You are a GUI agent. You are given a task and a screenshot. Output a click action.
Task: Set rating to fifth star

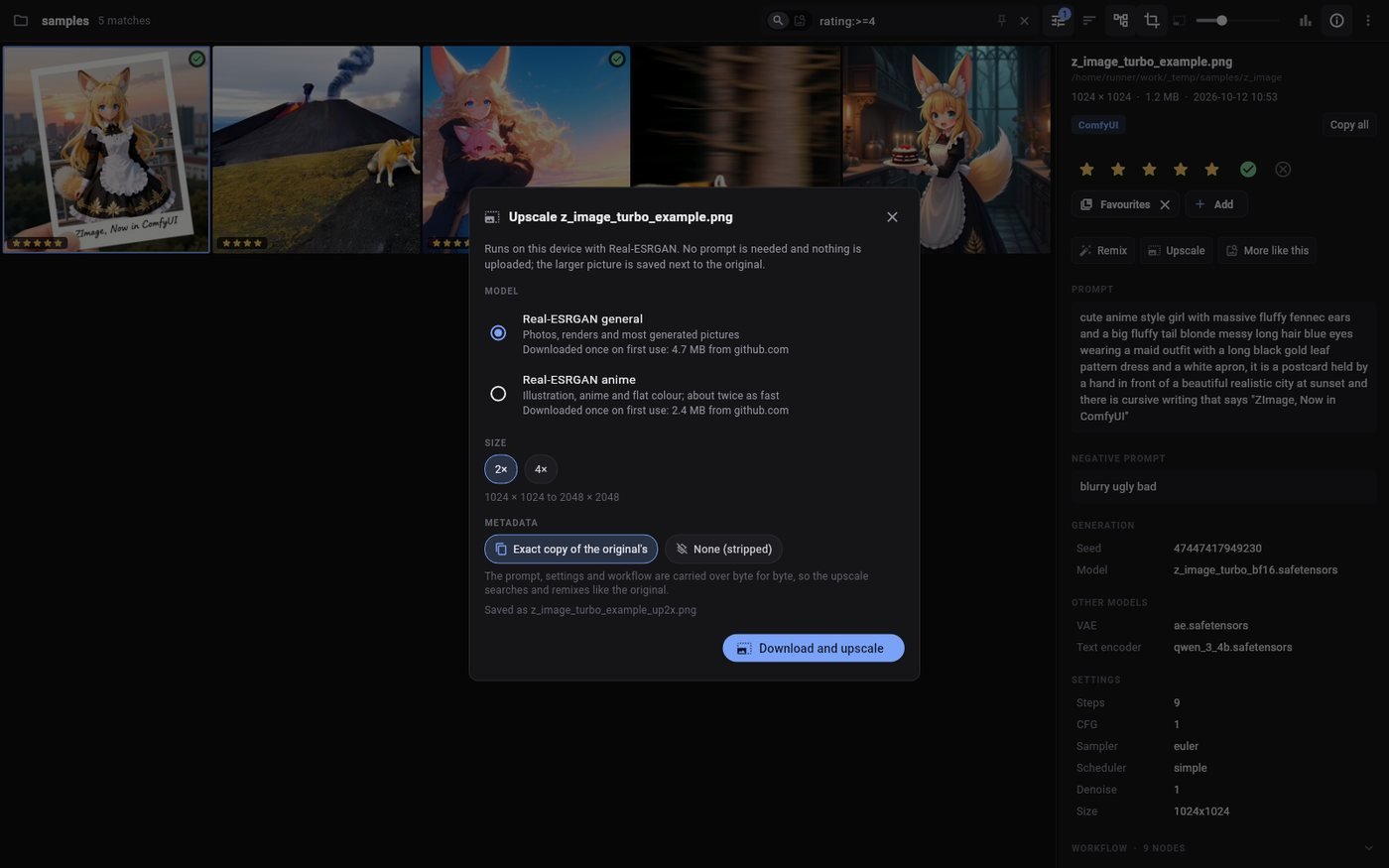coord(1211,169)
